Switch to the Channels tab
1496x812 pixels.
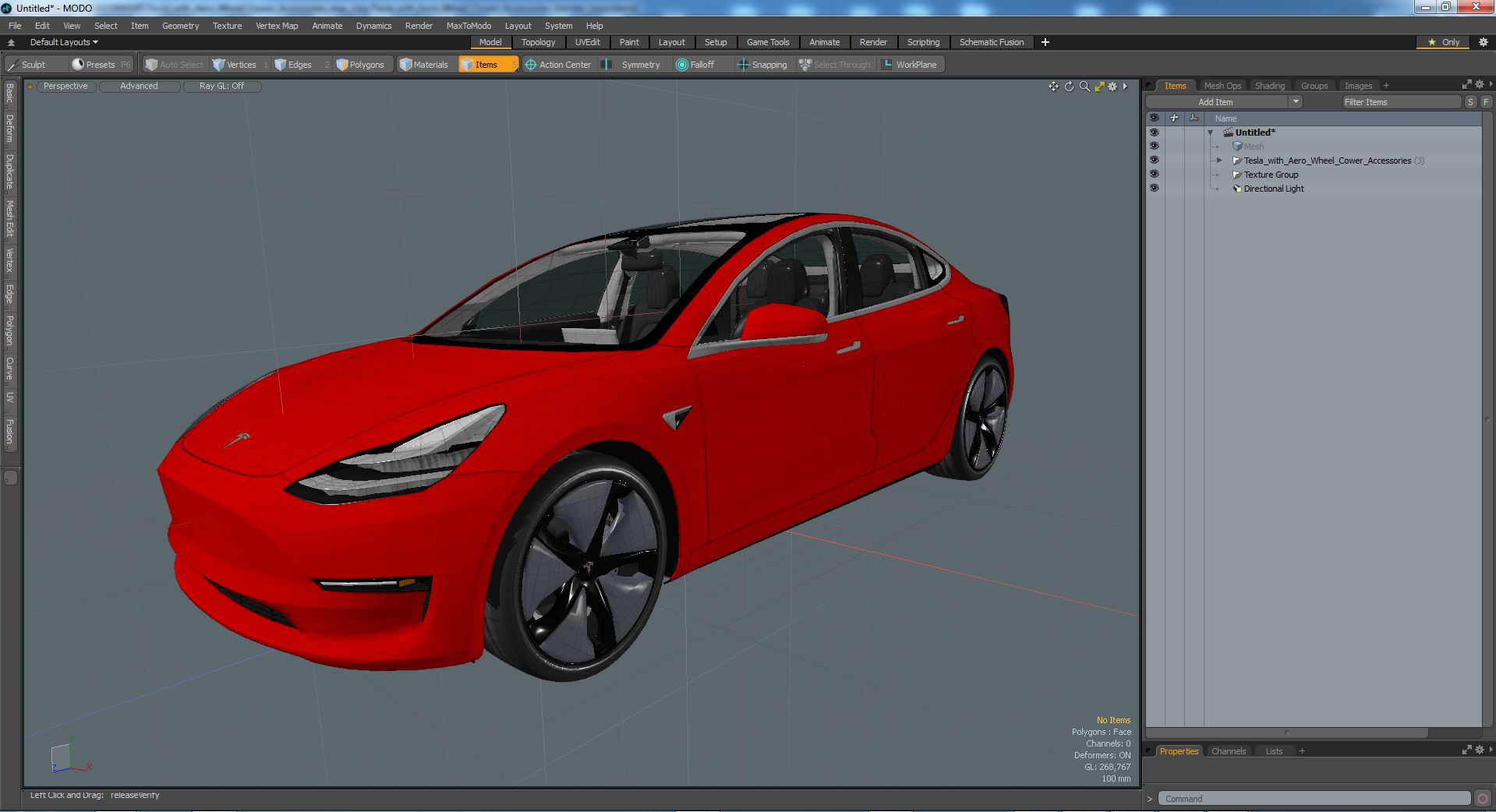pyautogui.click(x=1228, y=751)
